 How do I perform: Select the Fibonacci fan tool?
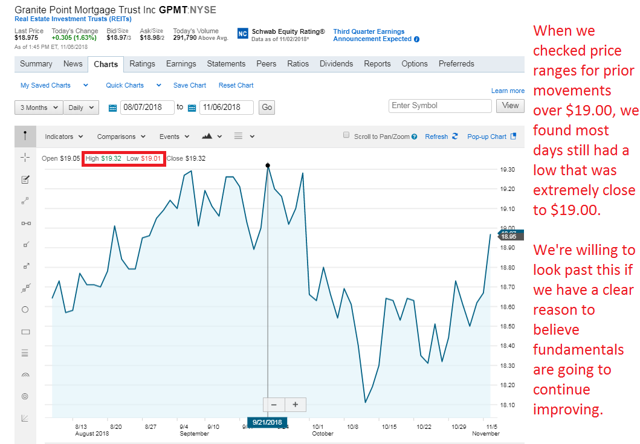tap(25, 418)
